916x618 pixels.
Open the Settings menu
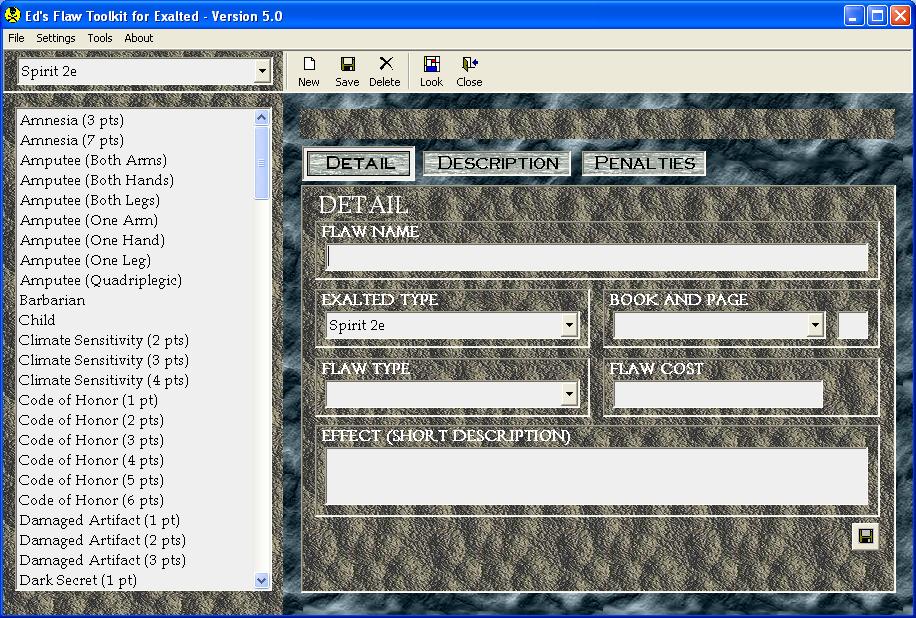pyautogui.click(x=55, y=38)
